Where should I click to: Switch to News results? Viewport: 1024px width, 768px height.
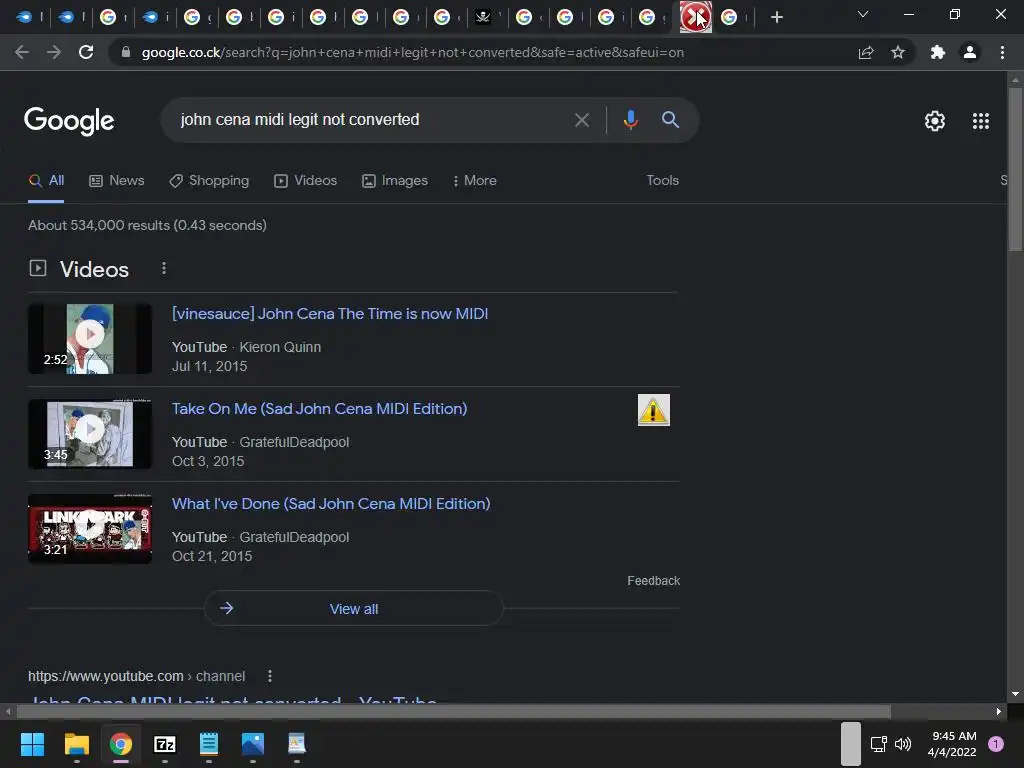click(x=116, y=181)
